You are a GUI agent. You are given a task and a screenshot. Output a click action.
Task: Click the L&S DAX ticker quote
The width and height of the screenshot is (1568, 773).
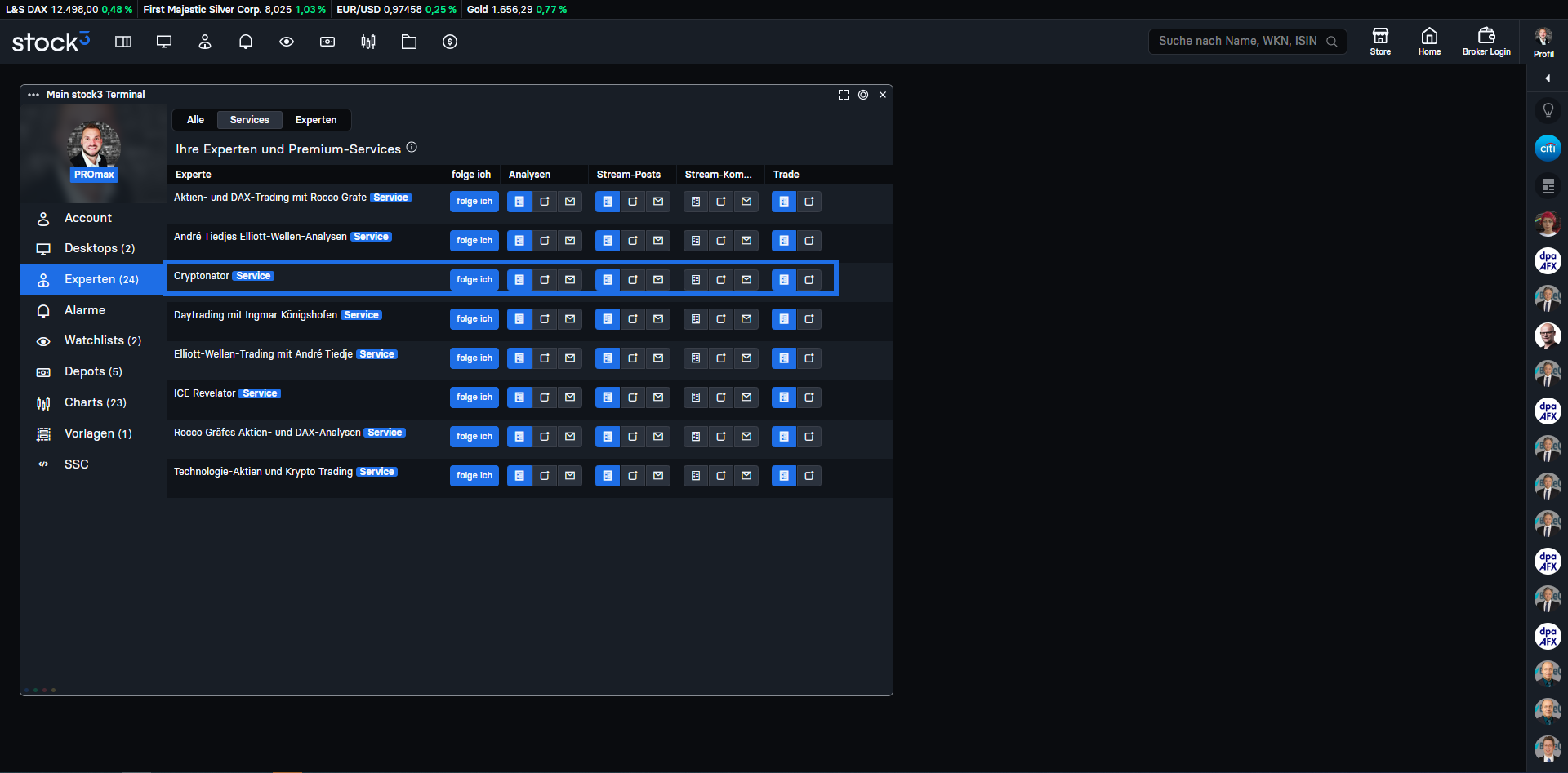69,10
